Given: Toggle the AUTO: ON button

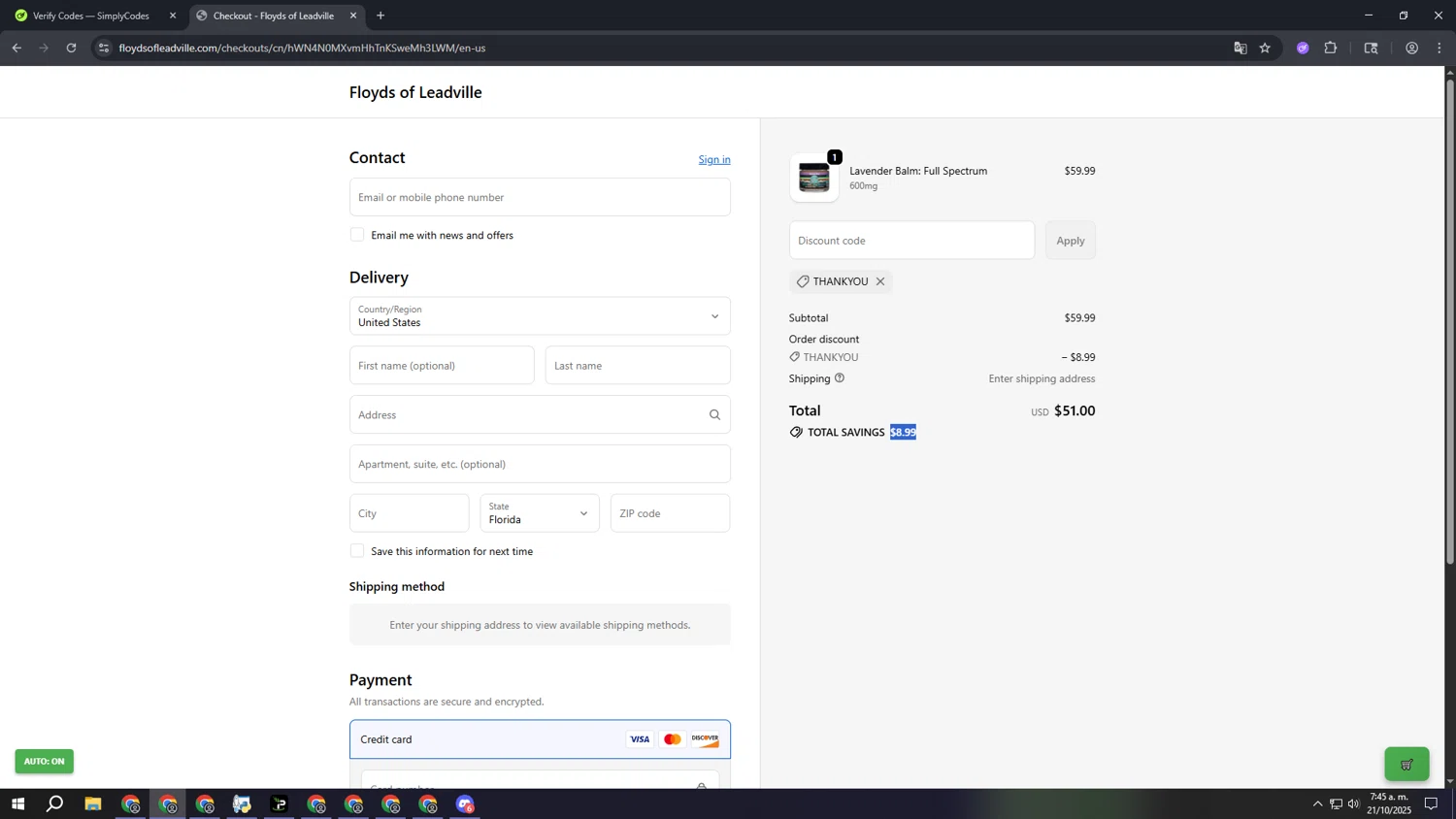Looking at the screenshot, I should tap(44, 762).
